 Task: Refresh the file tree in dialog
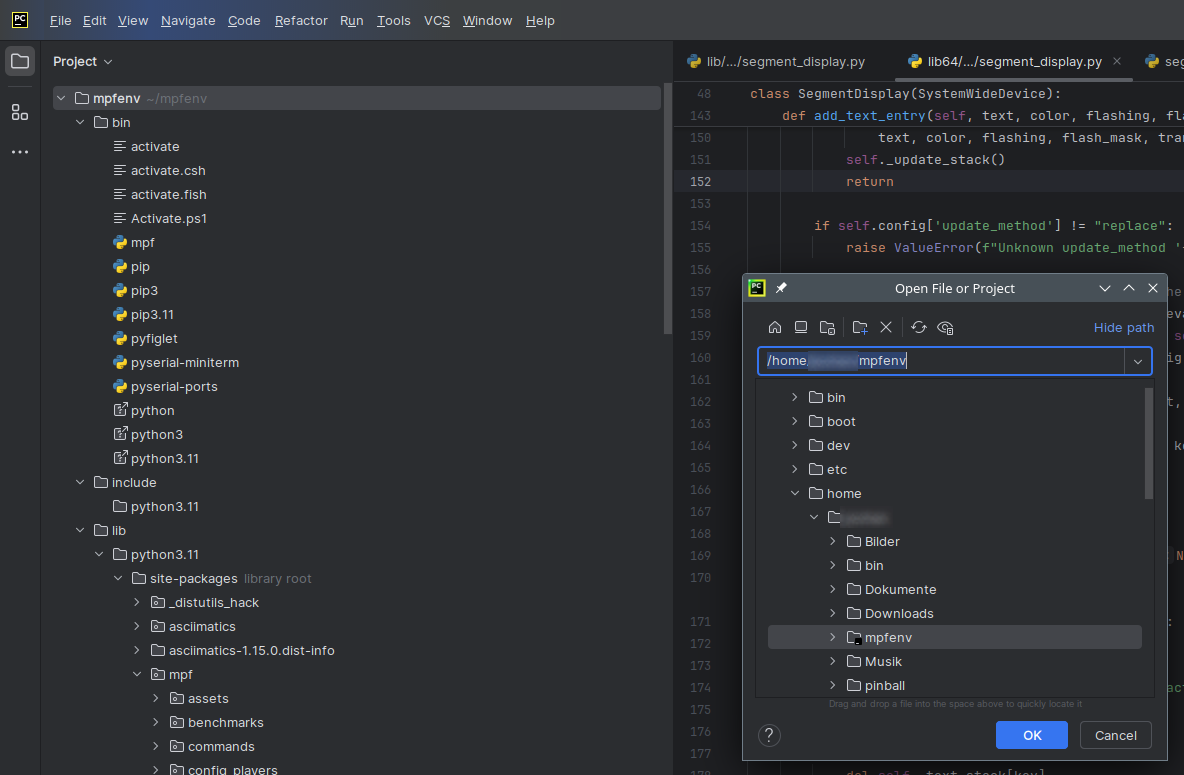click(x=919, y=327)
